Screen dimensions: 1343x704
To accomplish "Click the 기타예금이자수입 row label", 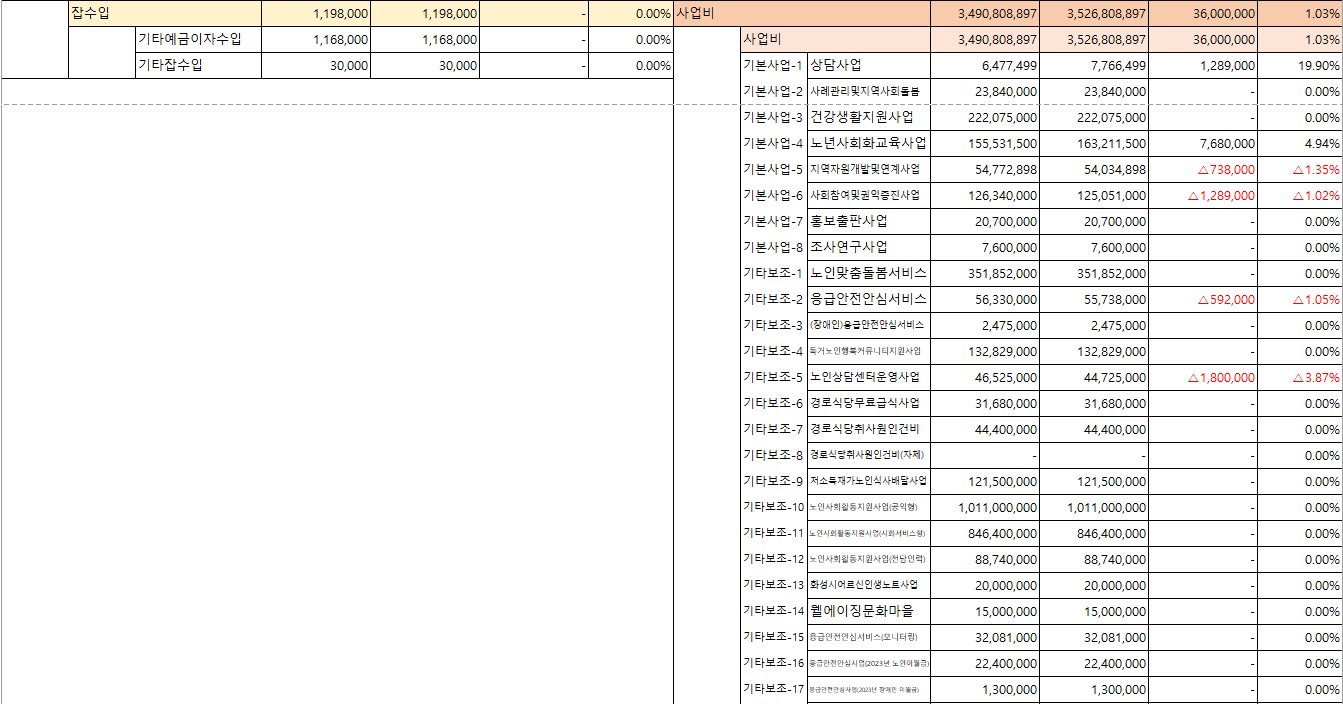I will [x=189, y=39].
